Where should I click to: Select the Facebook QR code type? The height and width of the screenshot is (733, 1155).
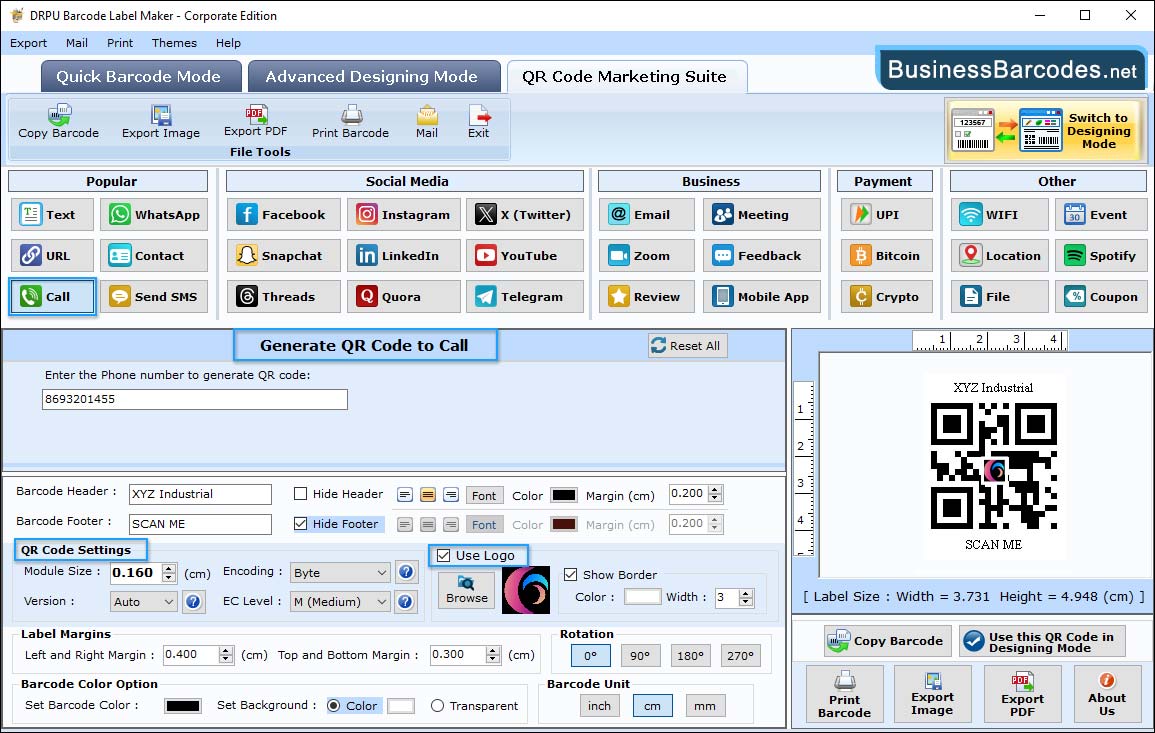[x=284, y=214]
